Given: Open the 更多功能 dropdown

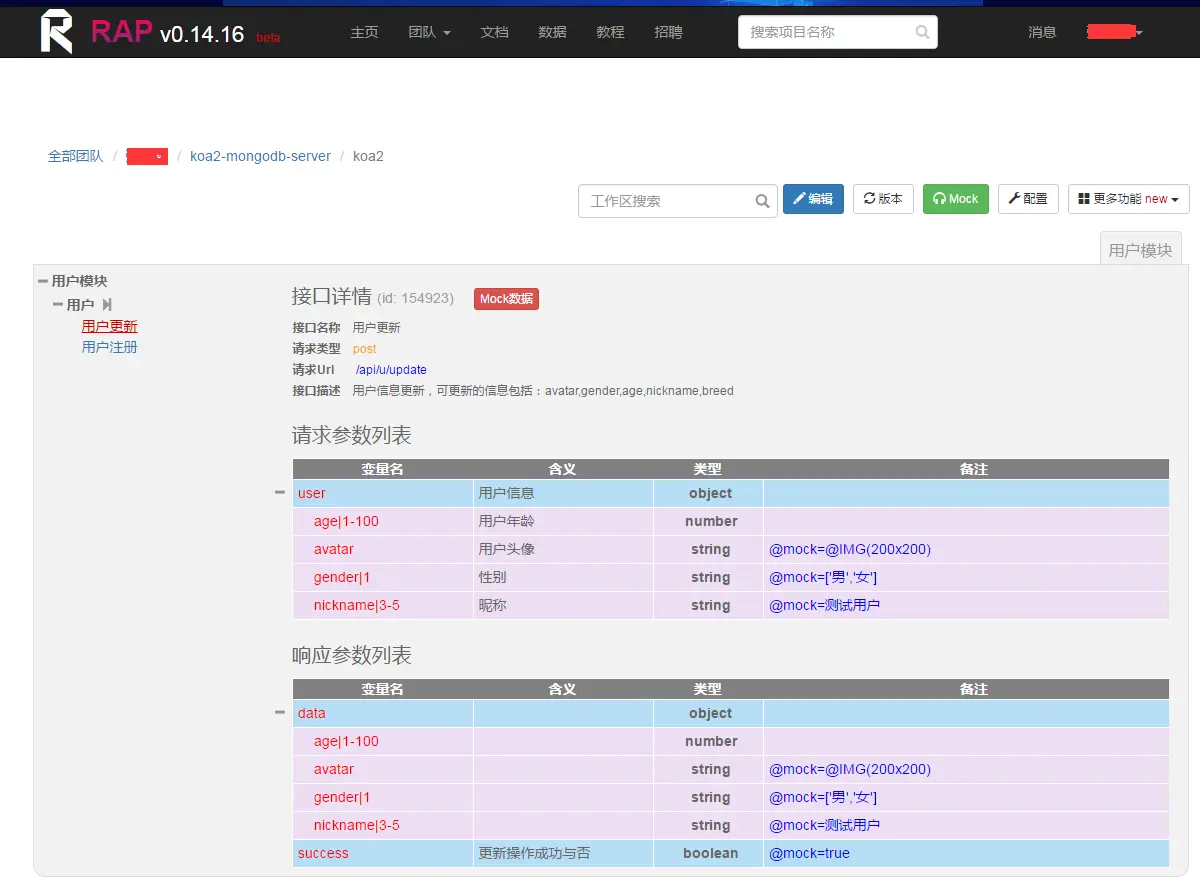Looking at the screenshot, I should pyautogui.click(x=1129, y=199).
